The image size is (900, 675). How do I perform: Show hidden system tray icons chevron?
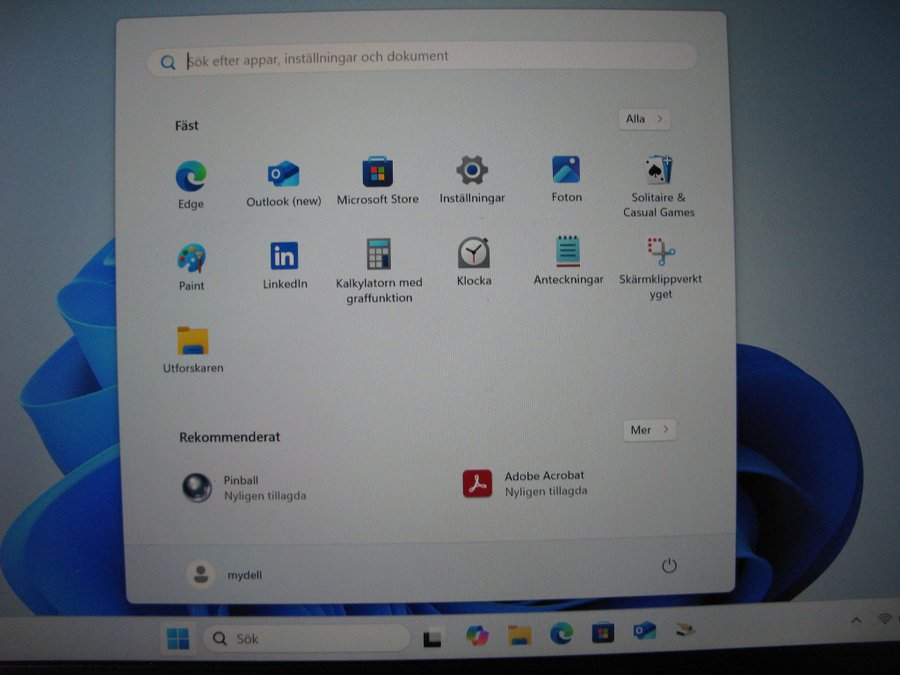[856, 621]
